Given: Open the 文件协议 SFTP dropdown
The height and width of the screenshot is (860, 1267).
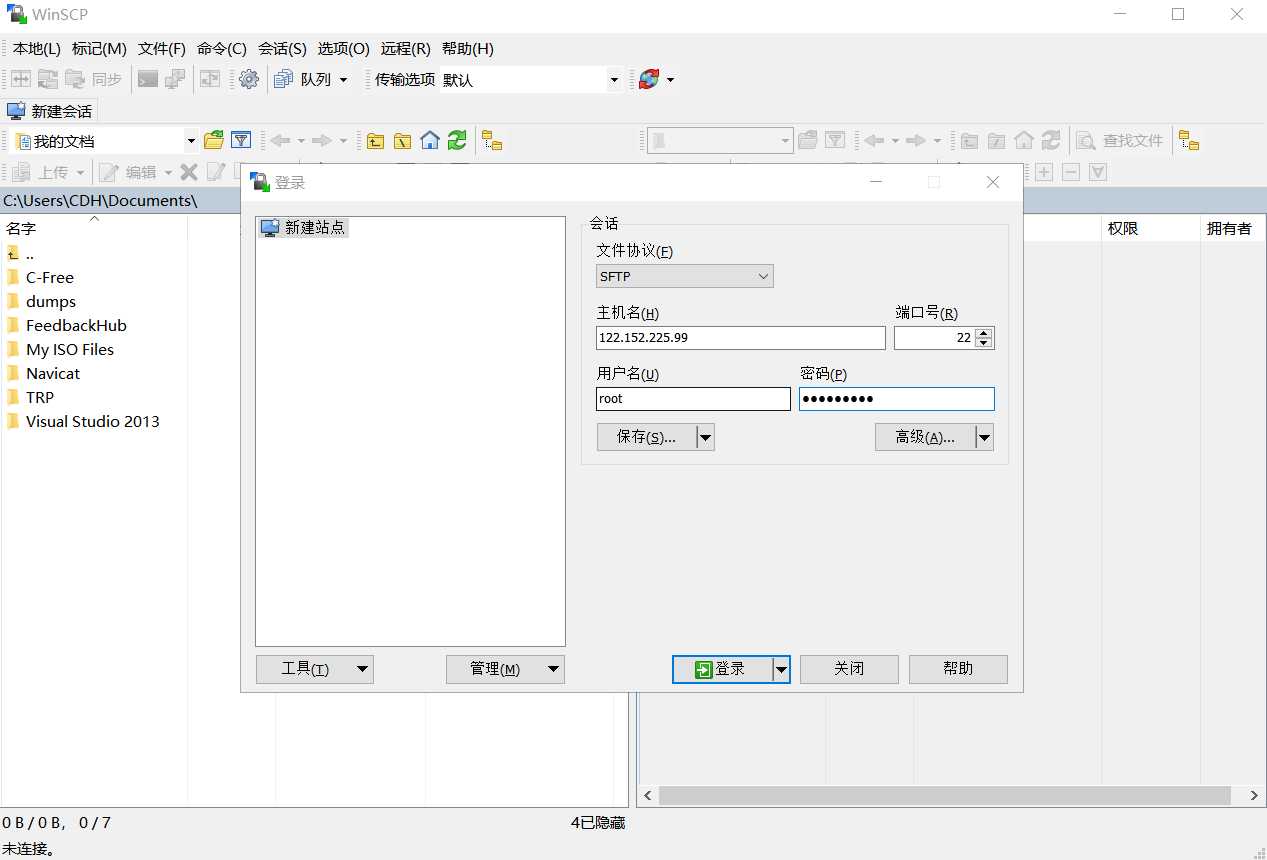Looking at the screenshot, I should coord(685,276).
